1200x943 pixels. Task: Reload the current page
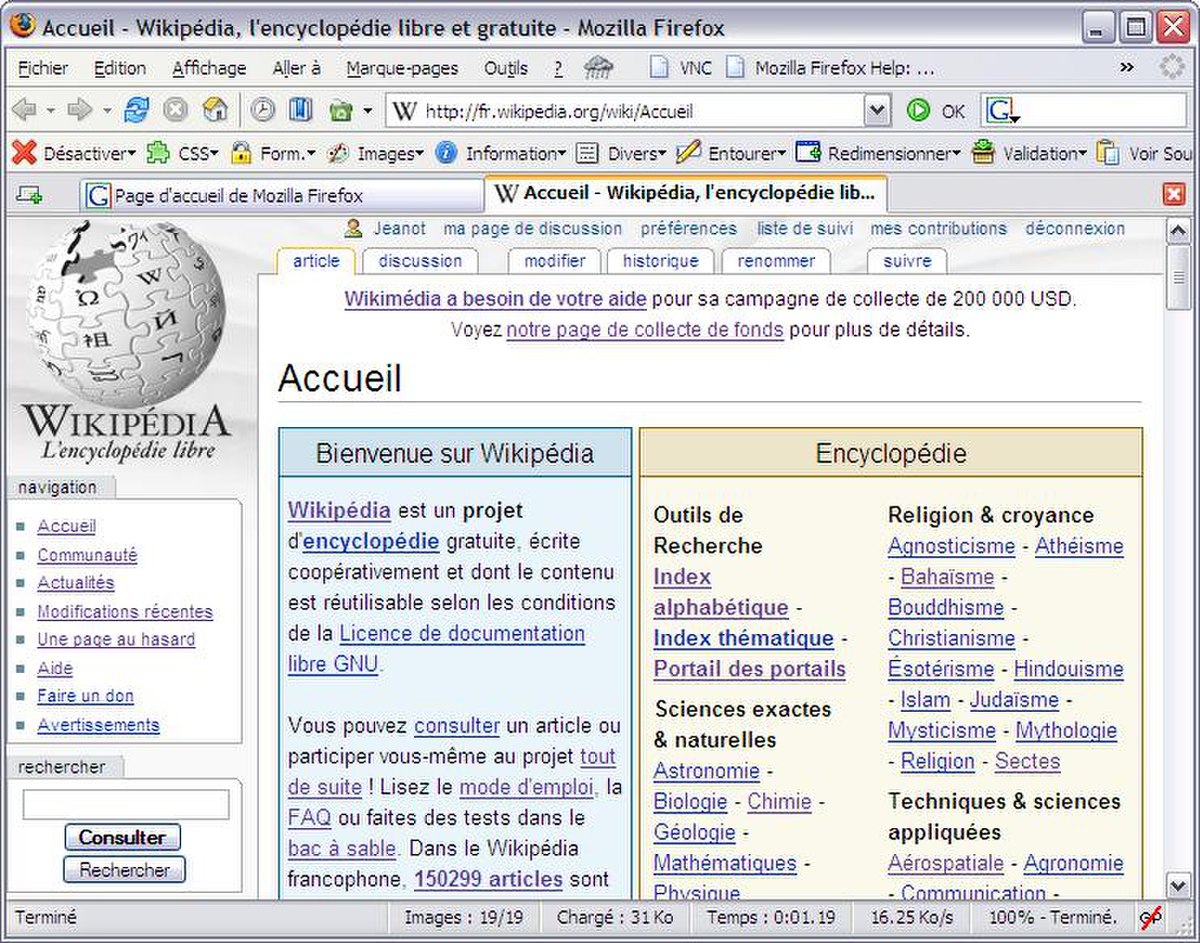[136, 110]
